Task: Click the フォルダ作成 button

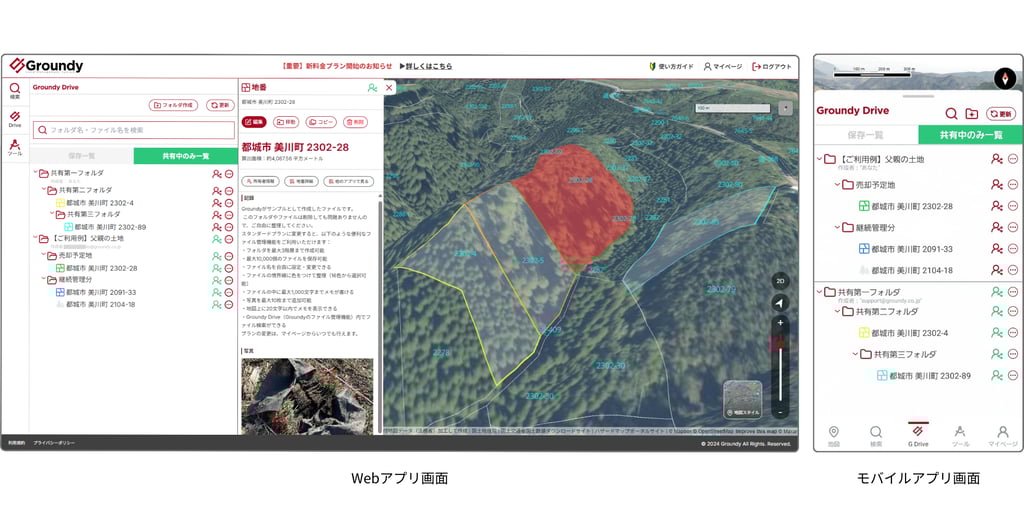Action: coord(173,105)
